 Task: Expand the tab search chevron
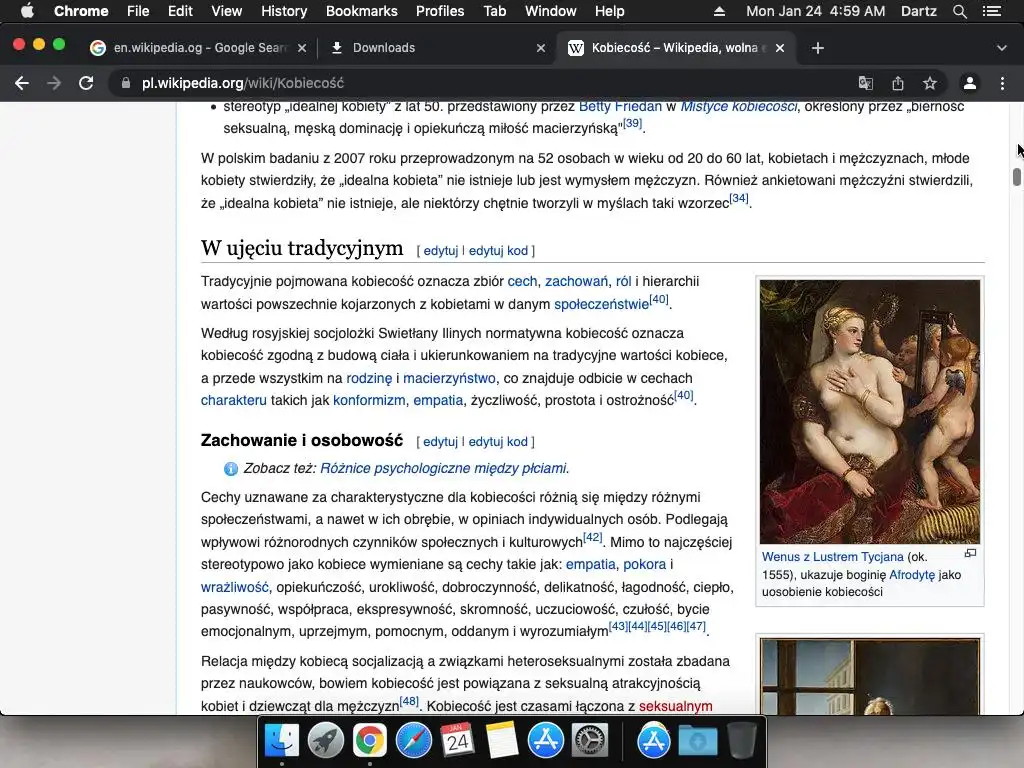1002,48
